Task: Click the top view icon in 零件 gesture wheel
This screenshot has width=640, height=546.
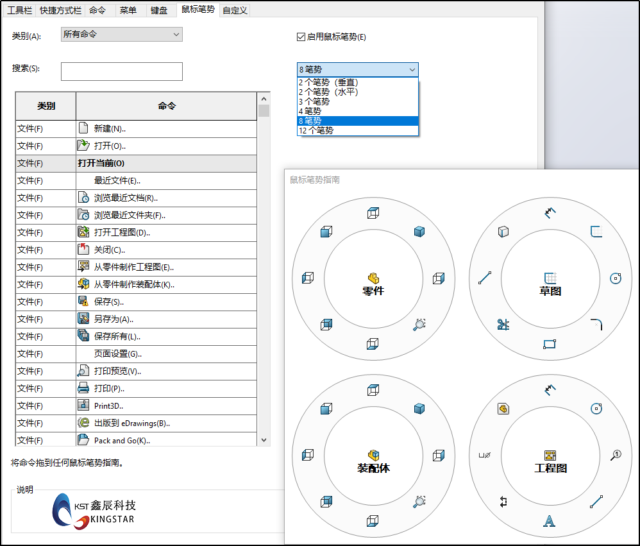Action: pos(373,213)
